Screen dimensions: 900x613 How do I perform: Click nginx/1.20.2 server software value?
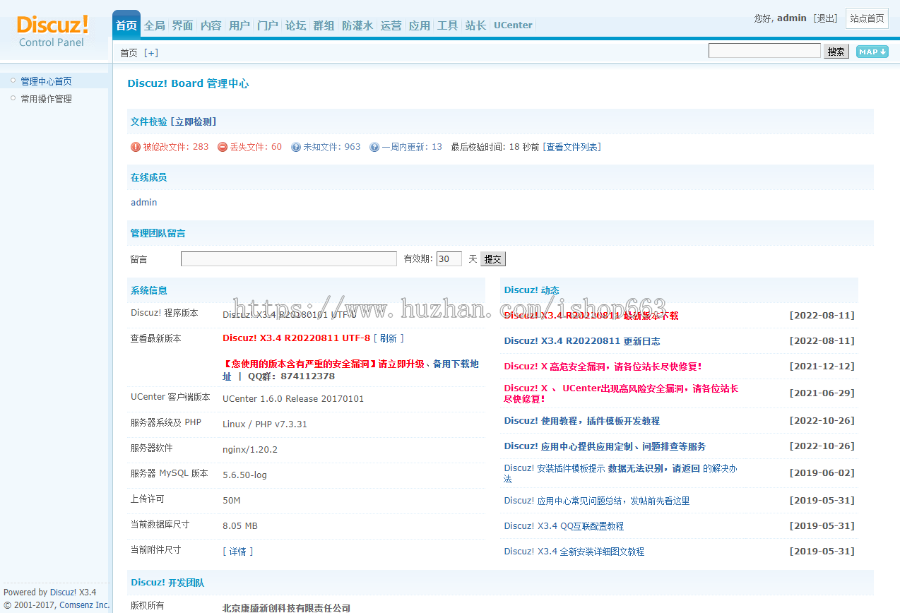coord(250,449)
